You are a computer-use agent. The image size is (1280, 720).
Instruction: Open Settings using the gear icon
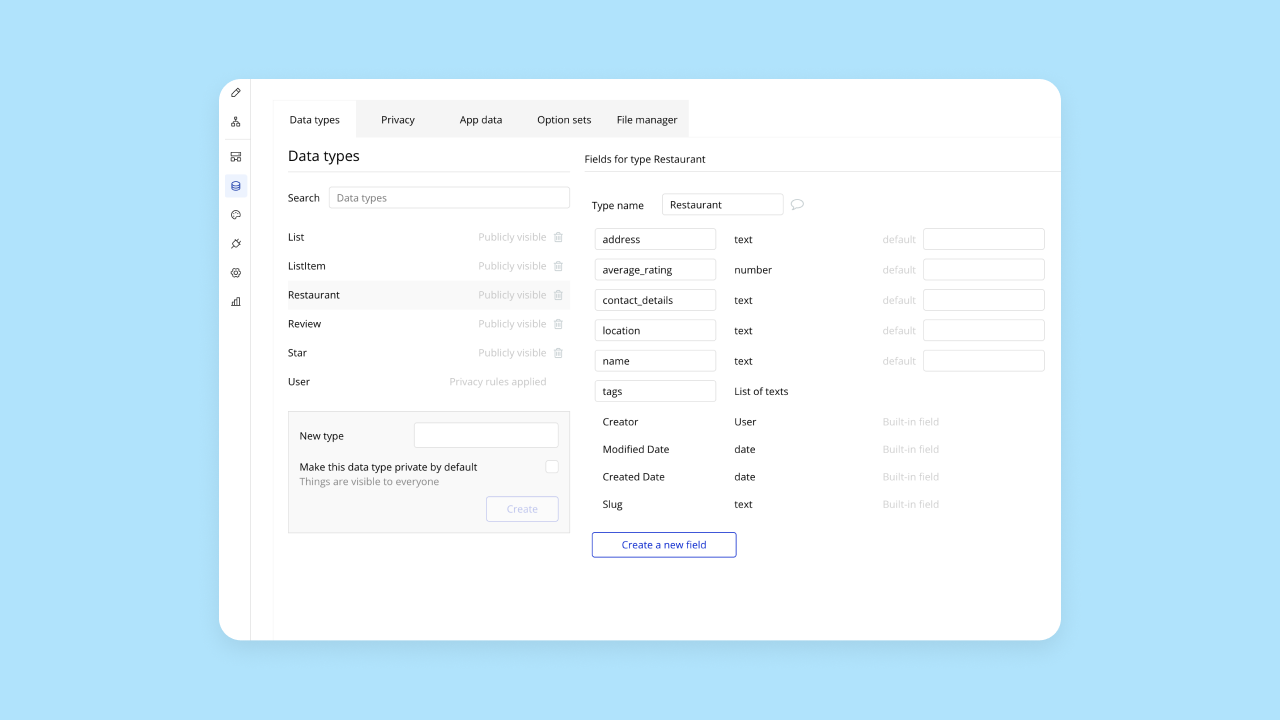[235, 272]
